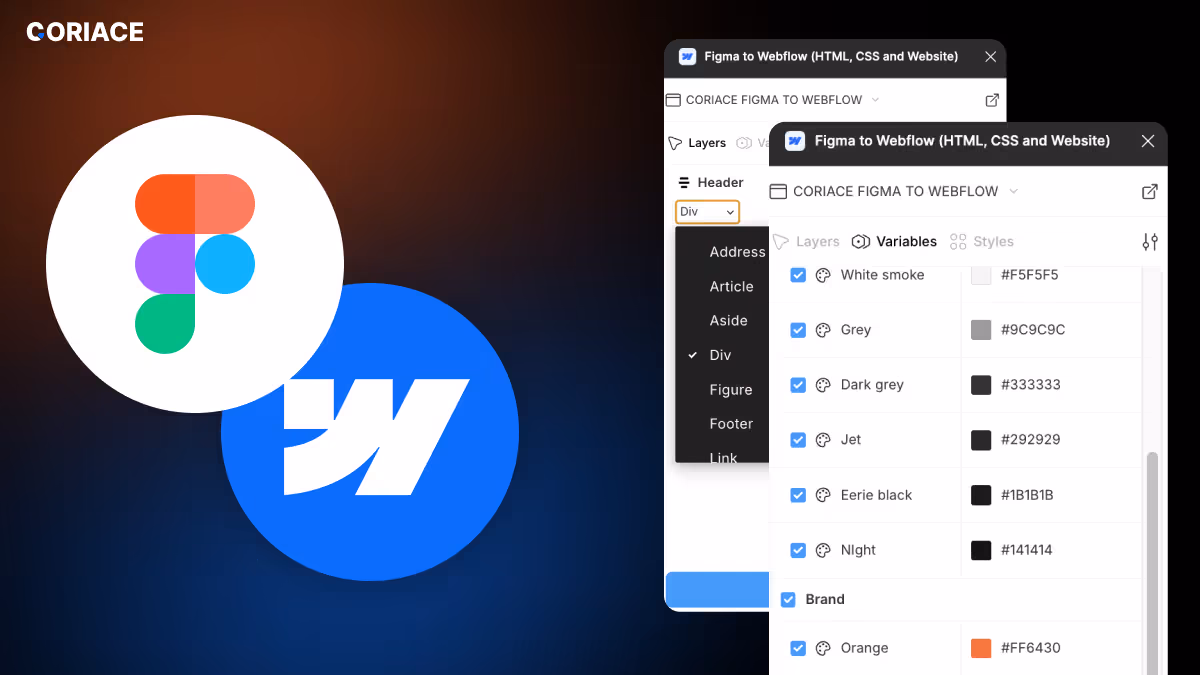Uncheck the White smoke variable checkbox
Screen dimensions: 1200x675
[x=798, y=275]
